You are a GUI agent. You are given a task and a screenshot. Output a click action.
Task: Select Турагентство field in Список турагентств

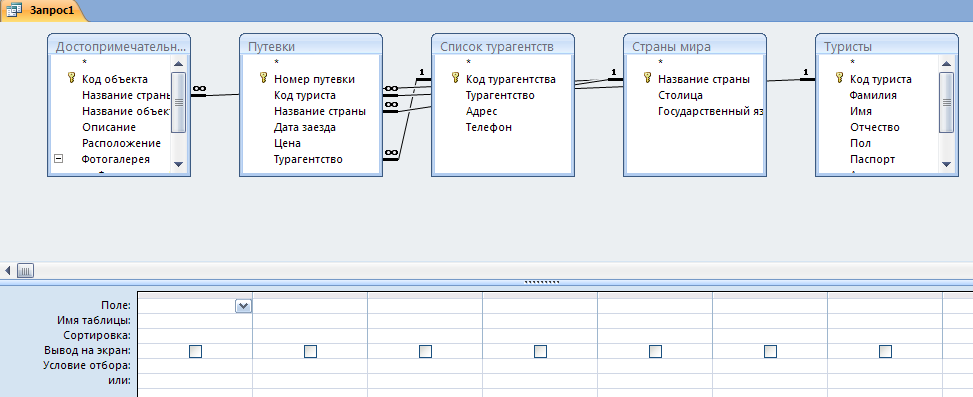coord(500,96)
